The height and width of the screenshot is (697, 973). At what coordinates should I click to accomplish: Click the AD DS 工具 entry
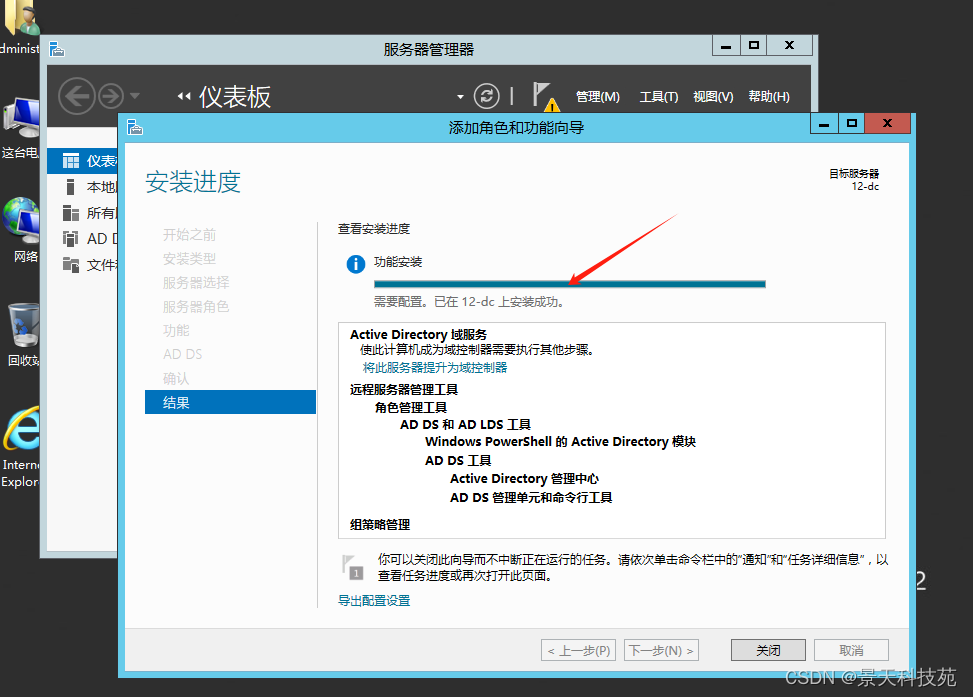(458, 461)
